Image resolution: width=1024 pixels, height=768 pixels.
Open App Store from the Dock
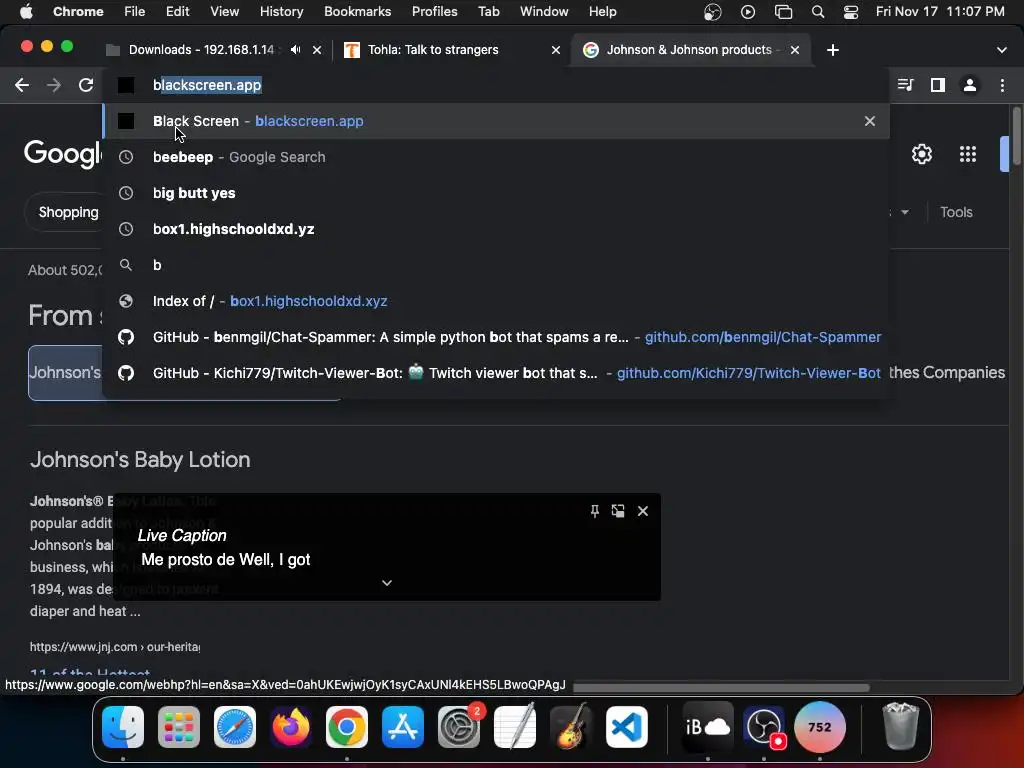pyautogui.click(x=403, y=727)
